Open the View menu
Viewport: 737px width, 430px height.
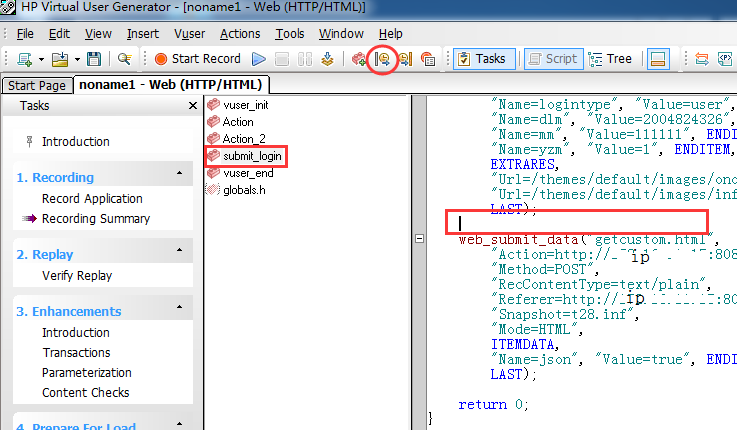click(x=98, y=34)
